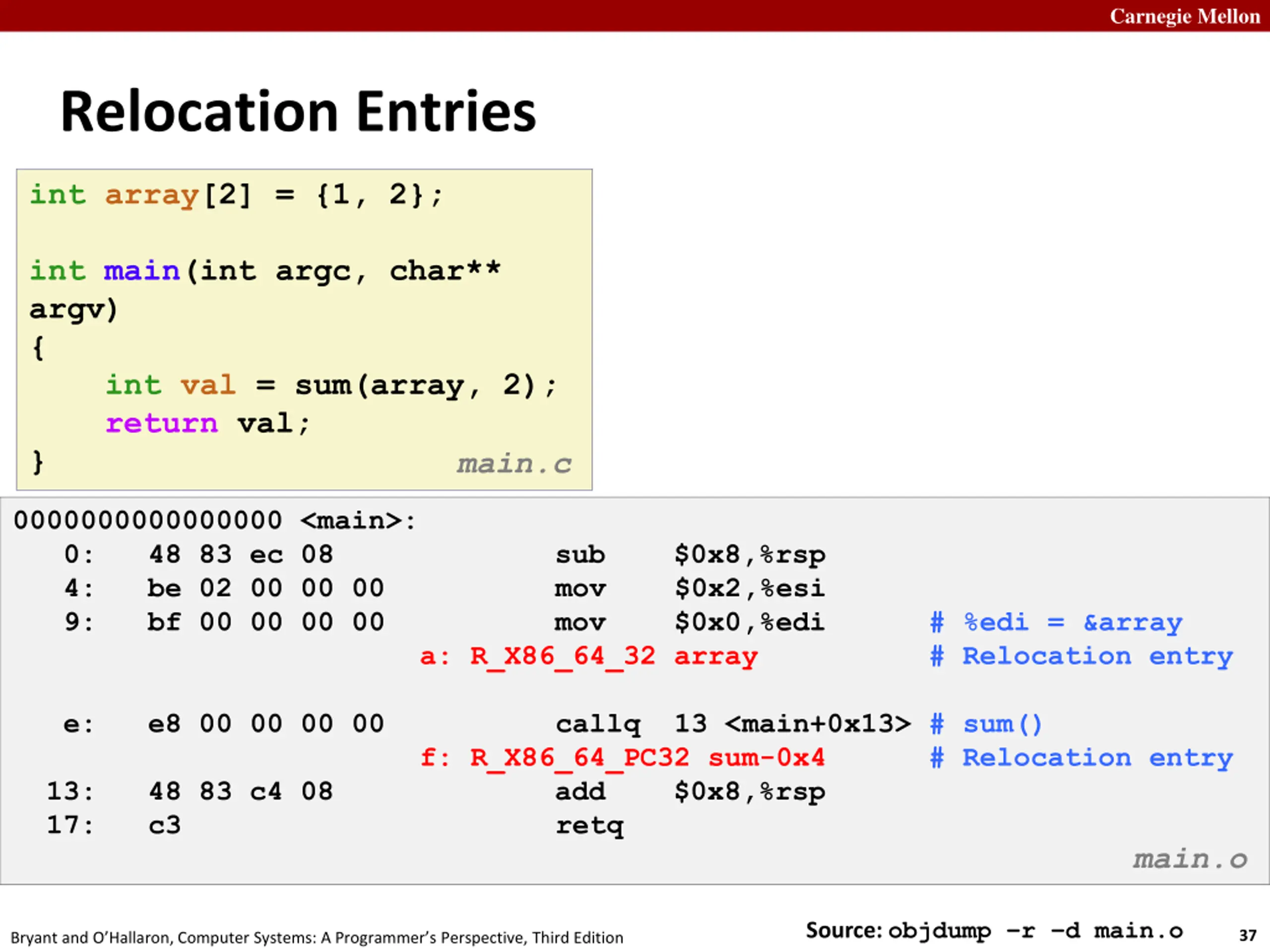The height and width of the screenshot is (952, 1270).
Task: Click the line 'int array[2] = {1, 2};'
Action: [x=237, y=195]
